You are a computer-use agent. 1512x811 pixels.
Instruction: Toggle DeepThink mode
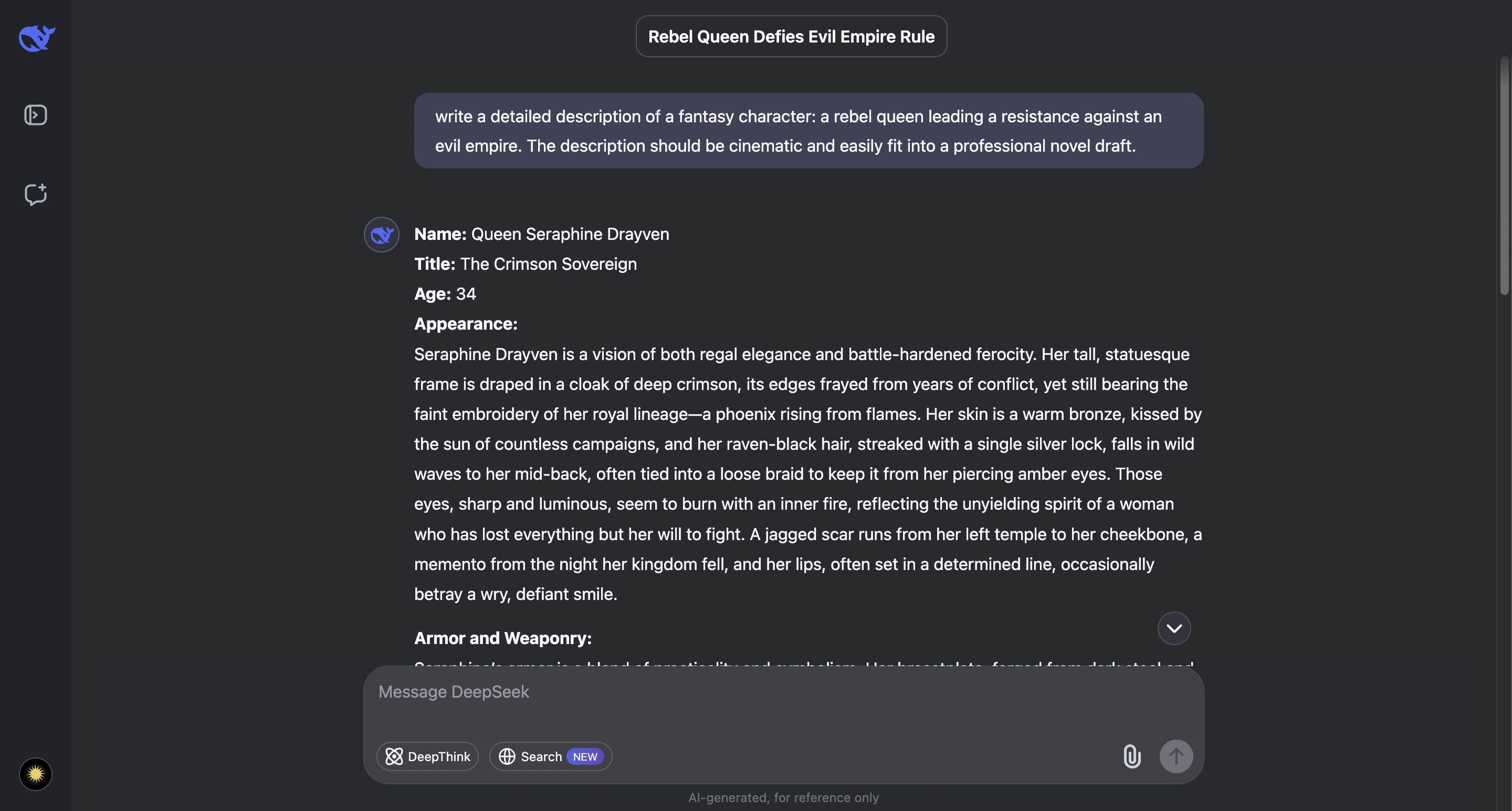pyautogui.click(x=427, y=756)
